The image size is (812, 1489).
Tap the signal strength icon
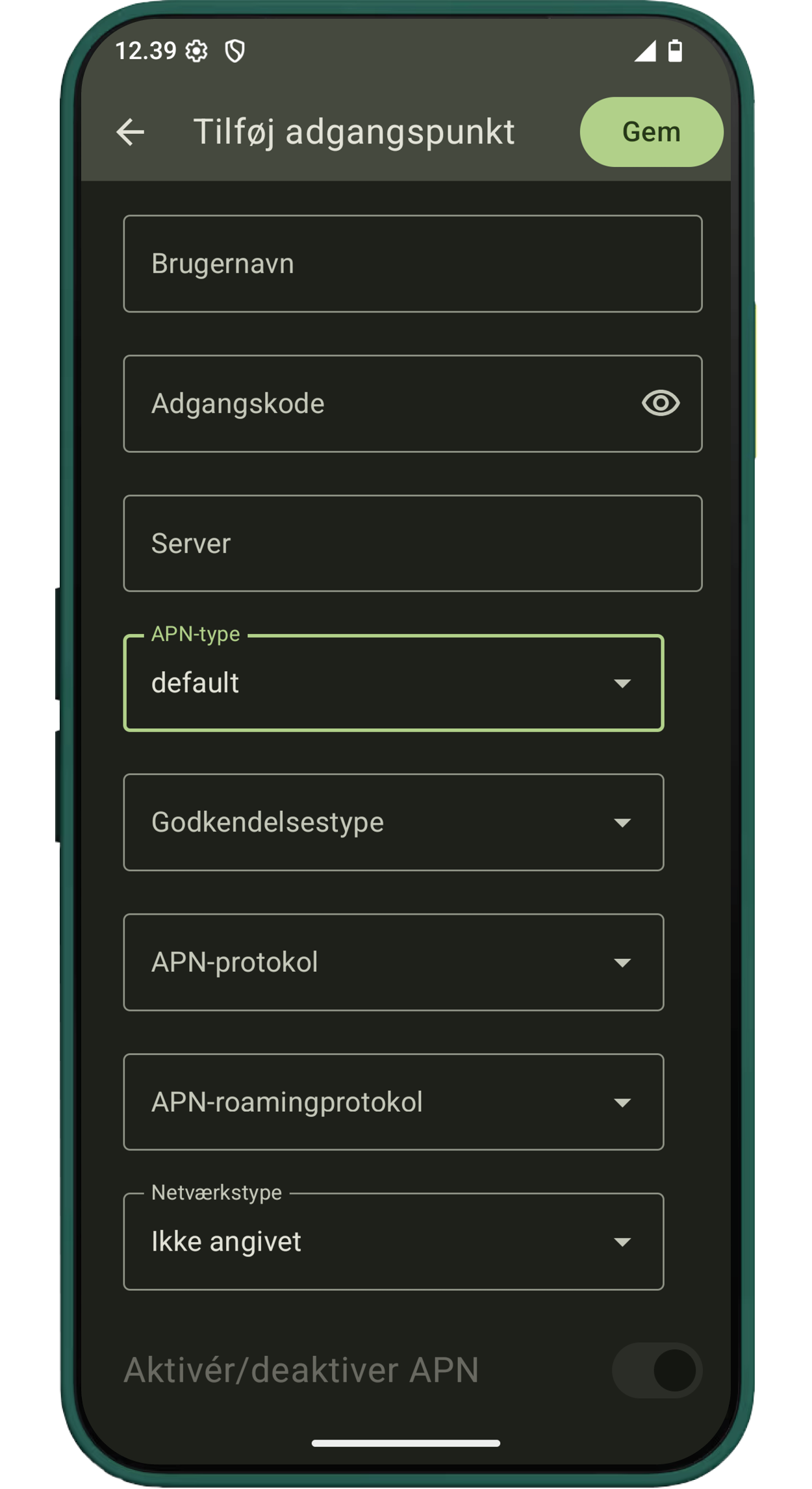(x=645, y=51)
